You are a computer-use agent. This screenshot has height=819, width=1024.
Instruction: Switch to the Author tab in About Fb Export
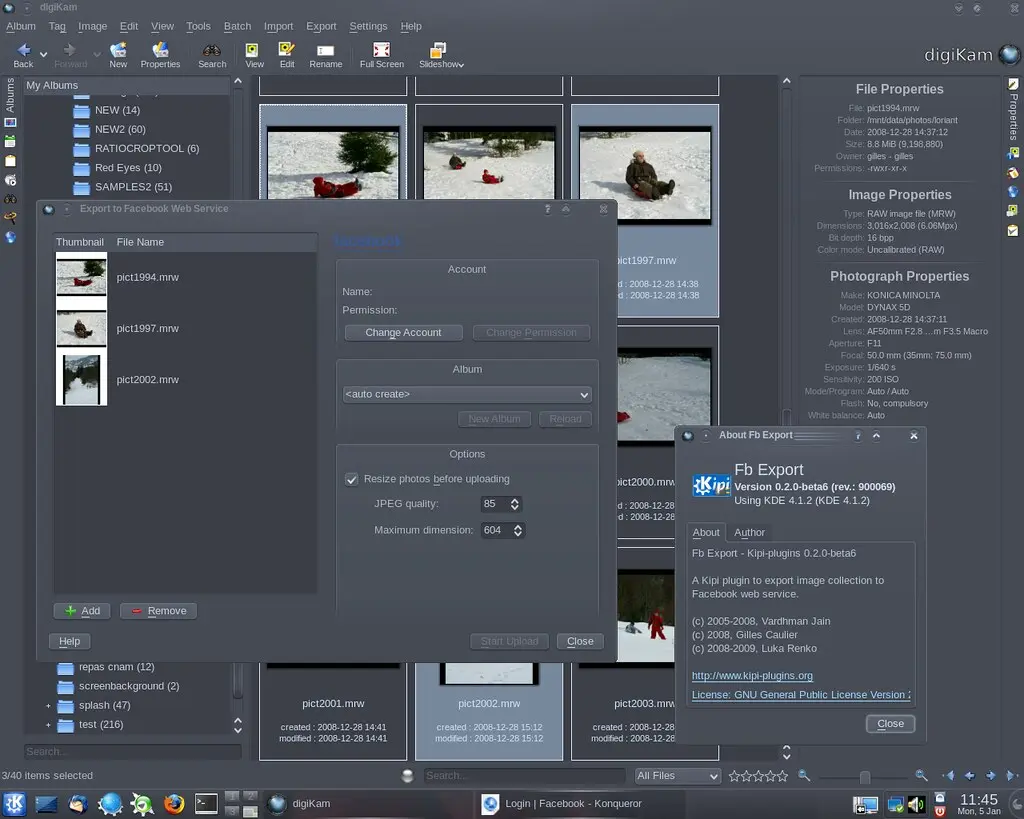click(x=750, y=532)
